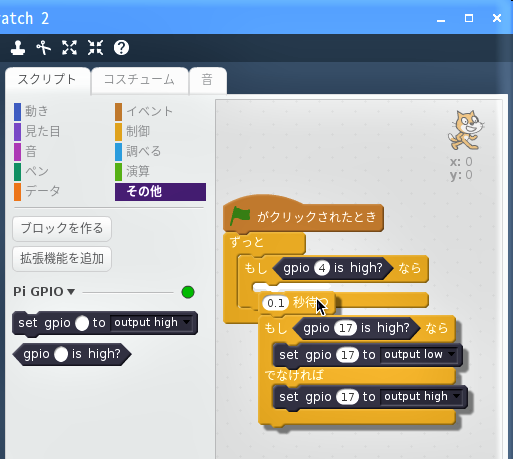The width and height of the screenshot is (513, 459).
Task: Click gpio number field in palette set block
Action: [82, 323]
